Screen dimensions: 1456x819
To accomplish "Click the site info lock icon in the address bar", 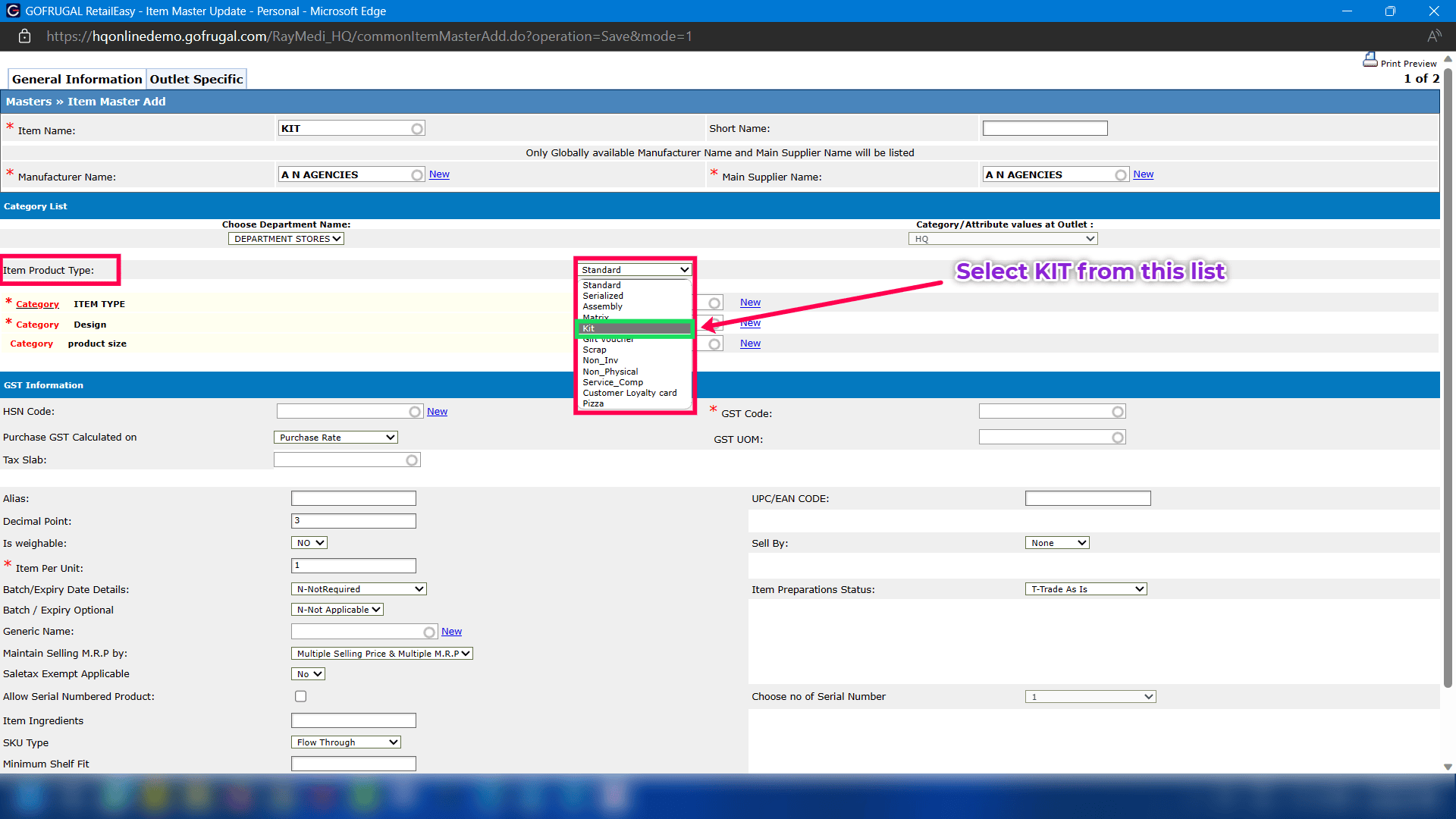I will click(24, 36).
